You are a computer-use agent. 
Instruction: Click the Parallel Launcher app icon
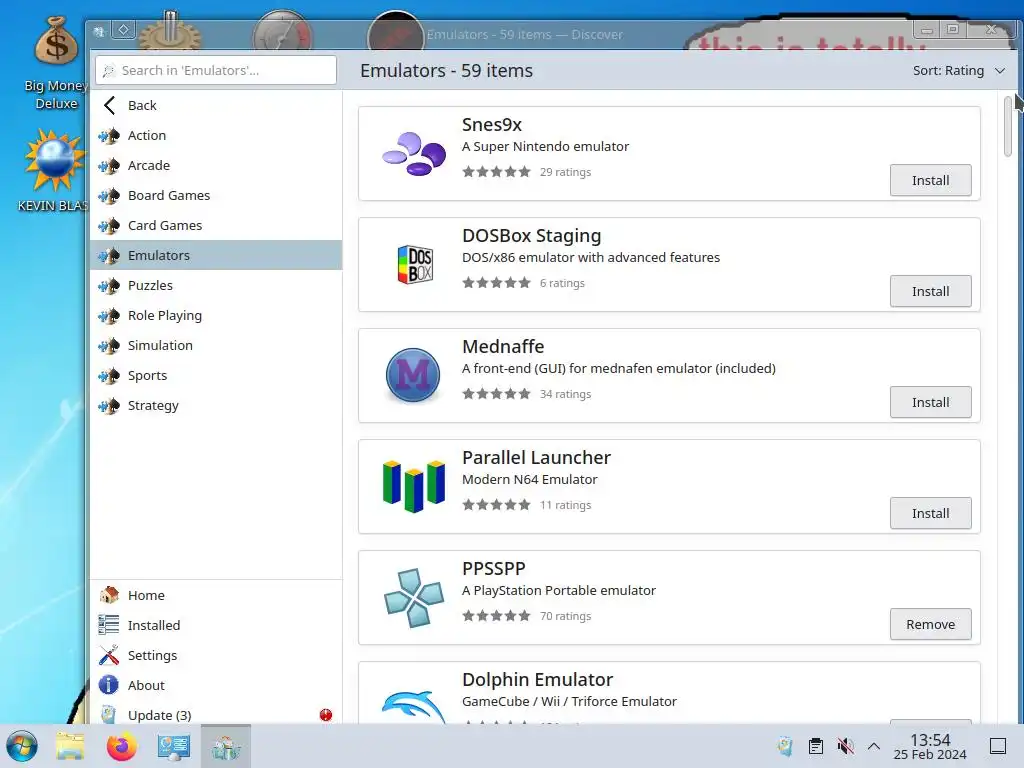coord(413,486)
